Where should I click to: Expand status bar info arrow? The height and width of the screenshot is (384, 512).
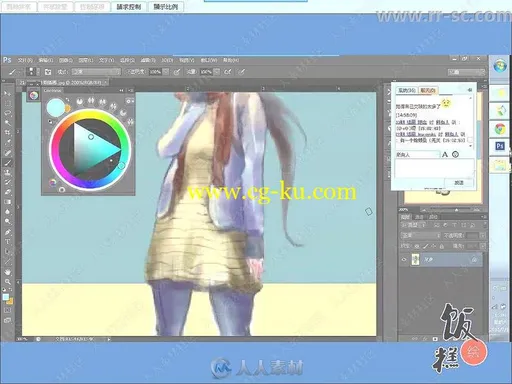[x=109, y=339]
